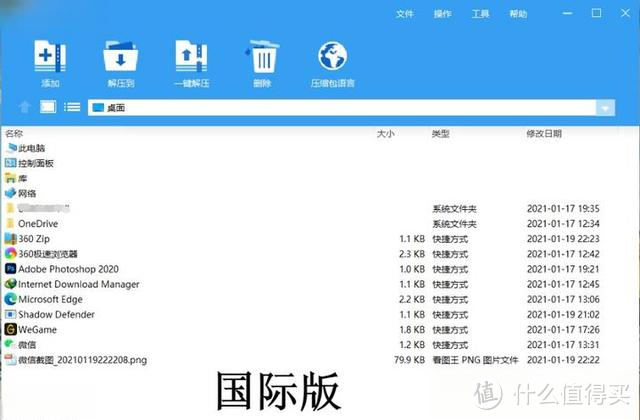Image resolution: width=640 pixels, height=420 pixels.
Task: Select the 微信 shortcut icon
Action: [11, 344]
